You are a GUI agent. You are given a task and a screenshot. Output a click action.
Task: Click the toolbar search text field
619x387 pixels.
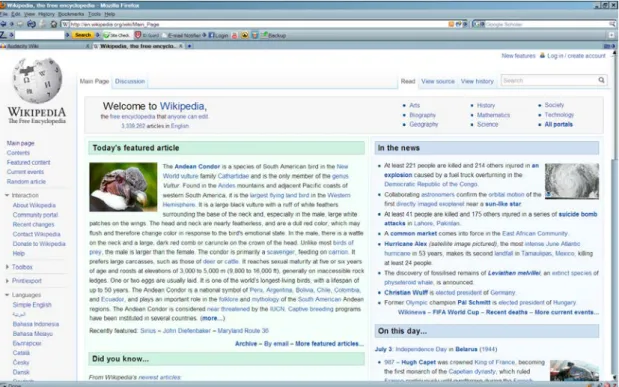[x=39, y=35]
